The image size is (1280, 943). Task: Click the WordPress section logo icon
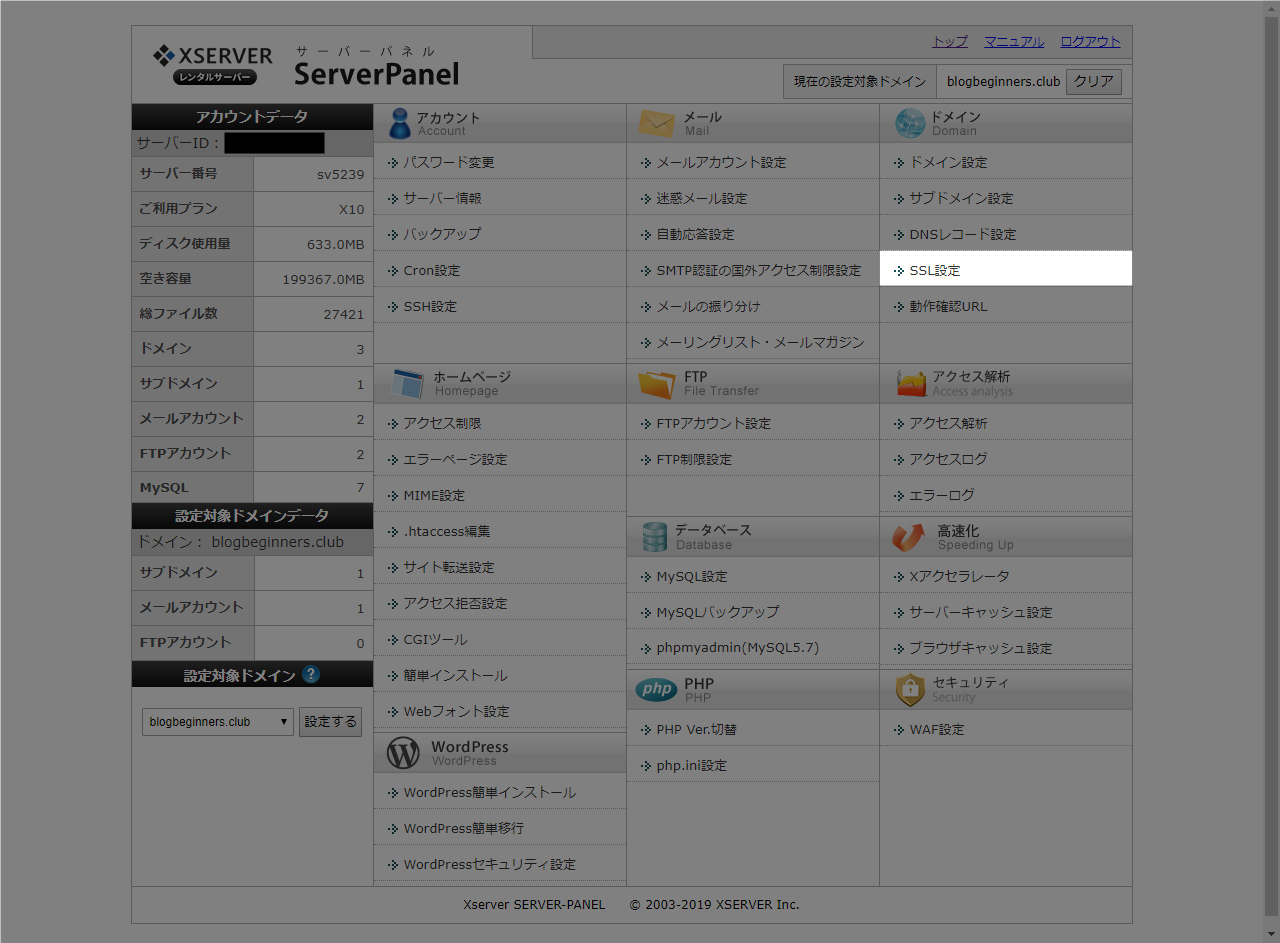click(x=403, y=753)
